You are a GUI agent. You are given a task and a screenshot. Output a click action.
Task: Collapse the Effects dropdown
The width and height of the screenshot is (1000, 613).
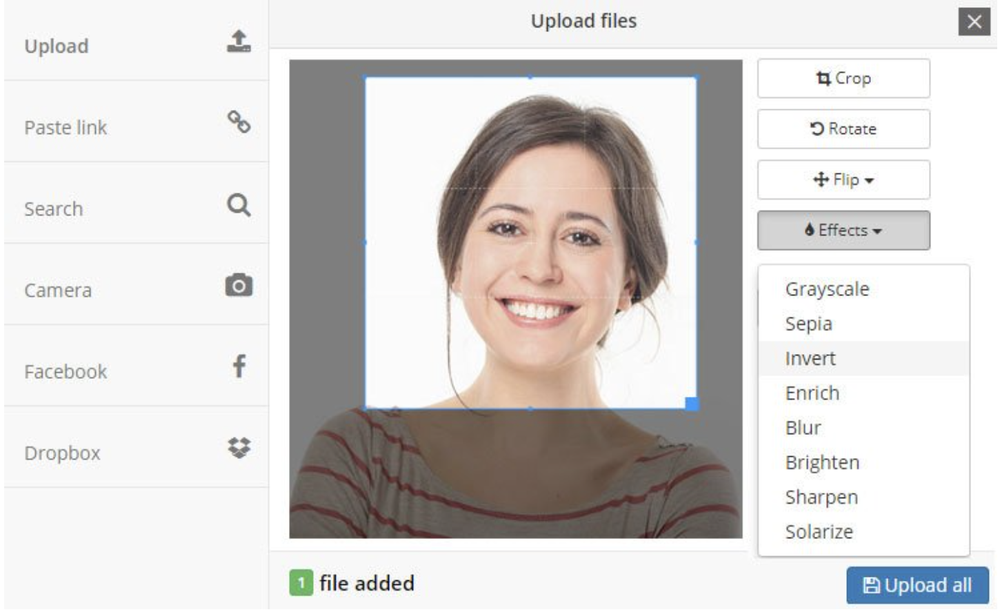843,230
